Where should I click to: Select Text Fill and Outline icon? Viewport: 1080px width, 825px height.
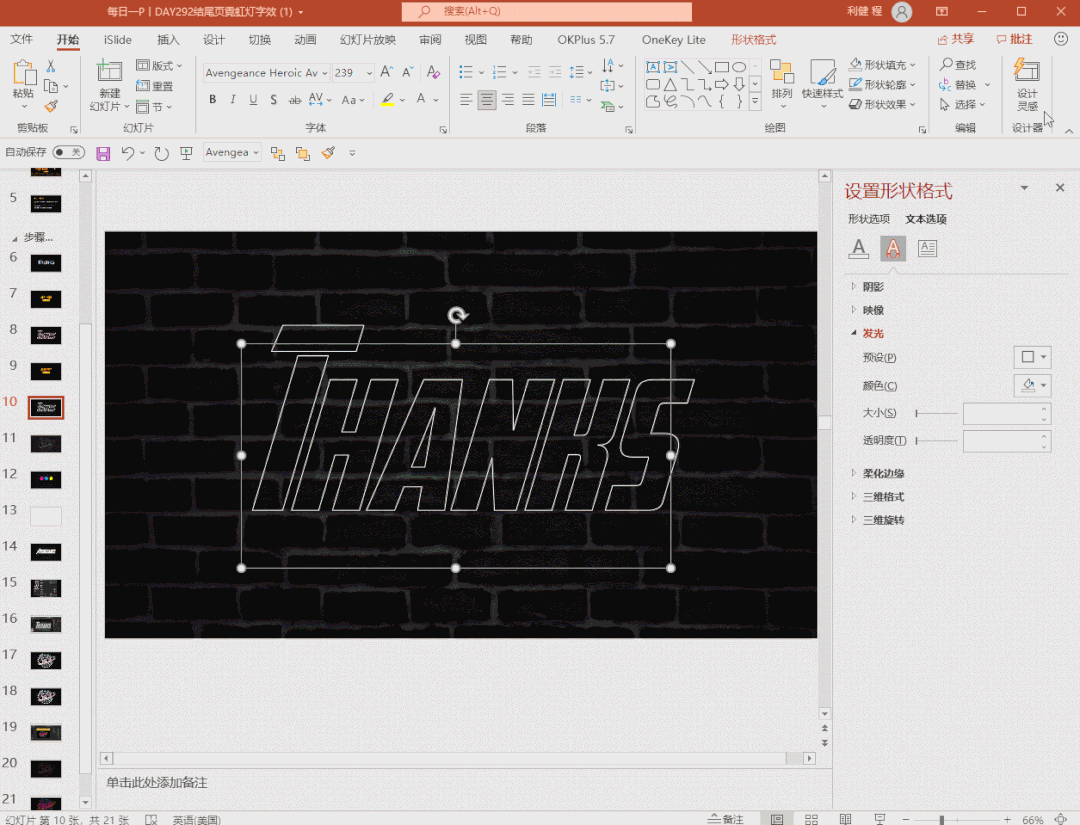pyautogui.click(x=858, y=249)
